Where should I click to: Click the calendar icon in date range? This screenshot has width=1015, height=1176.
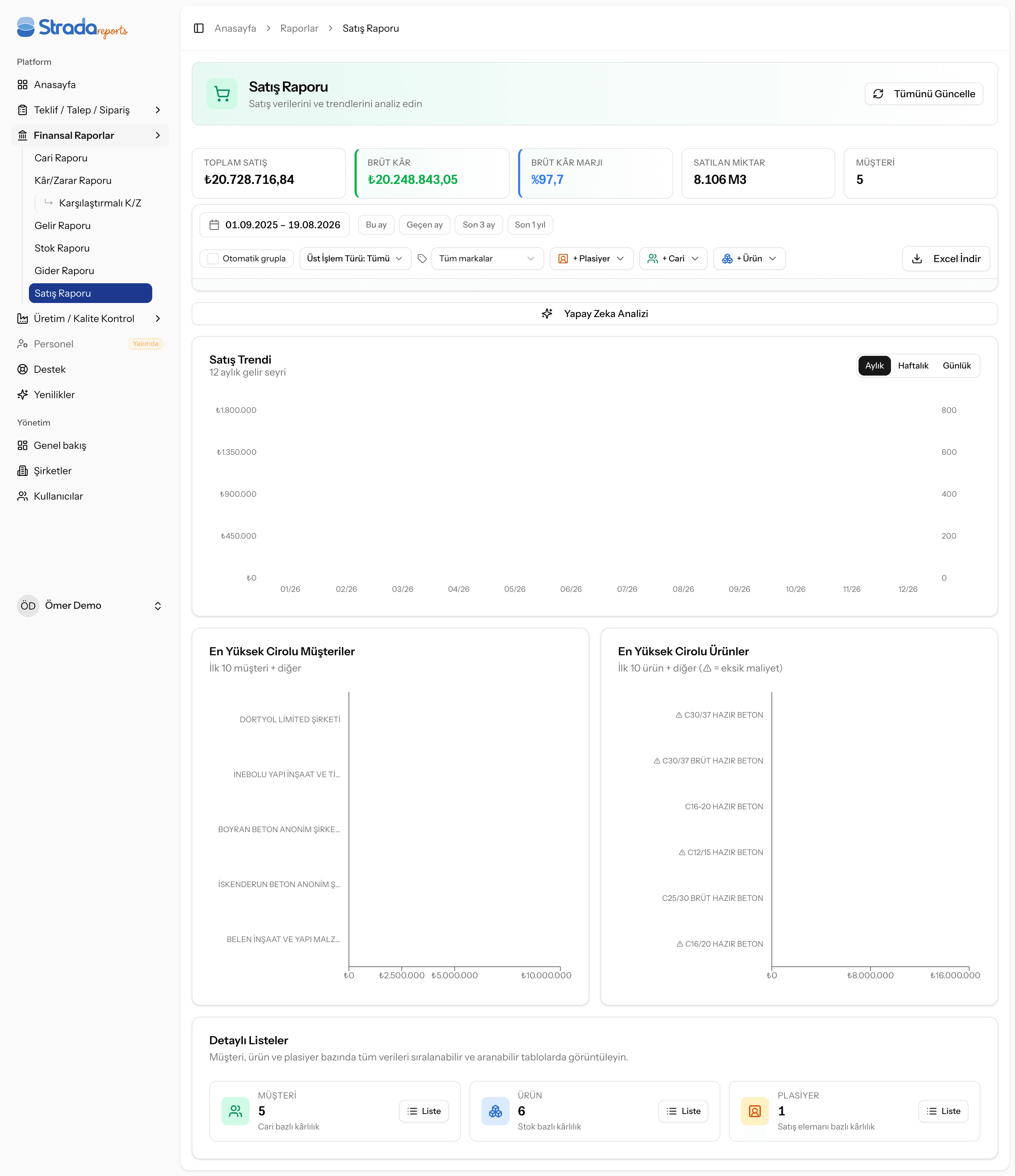214,225
